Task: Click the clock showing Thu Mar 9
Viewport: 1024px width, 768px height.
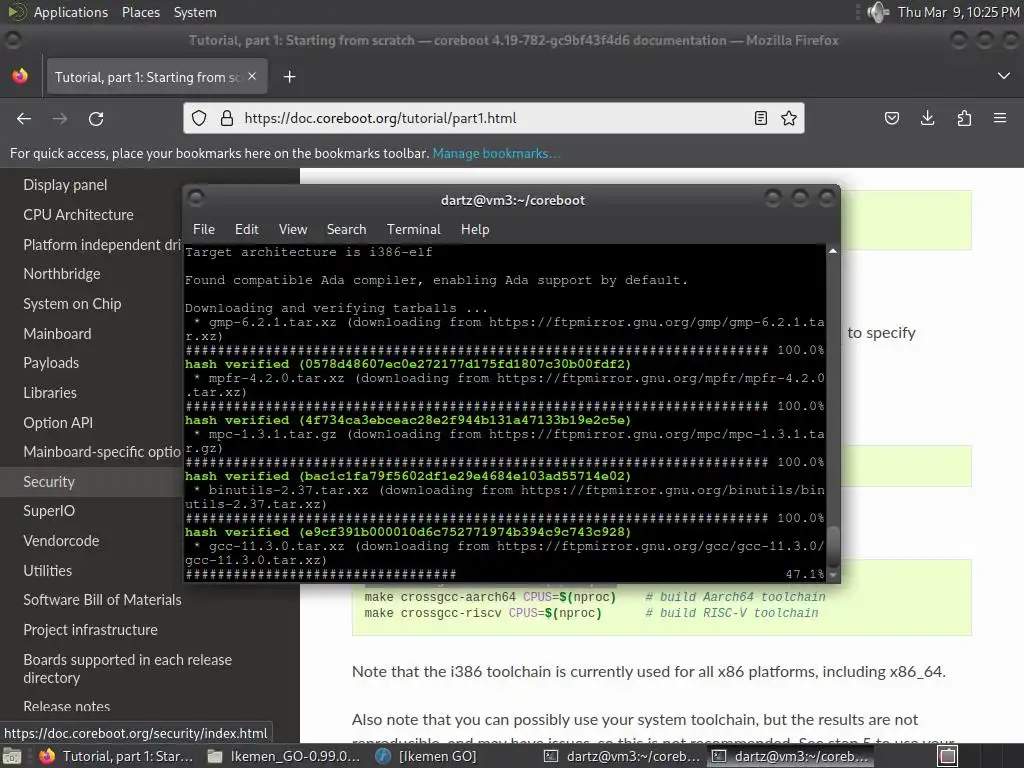Action: click(x=958, y=12)
